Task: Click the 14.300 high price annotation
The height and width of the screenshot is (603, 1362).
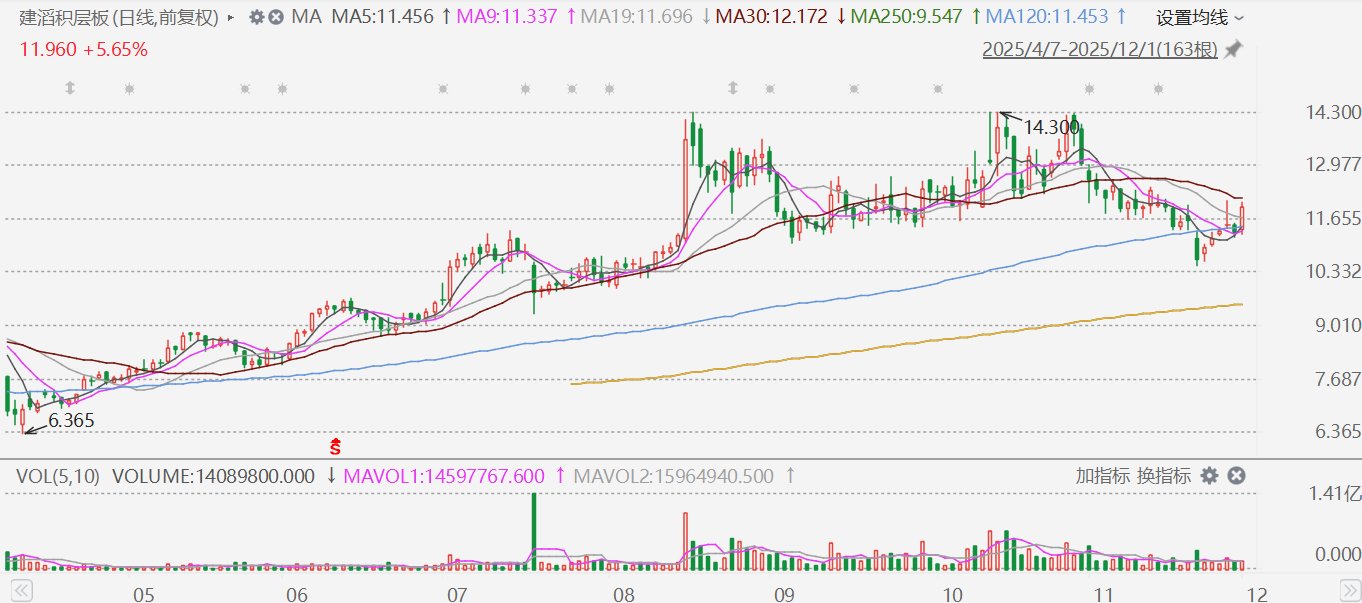Action: tap(1049, 127)
